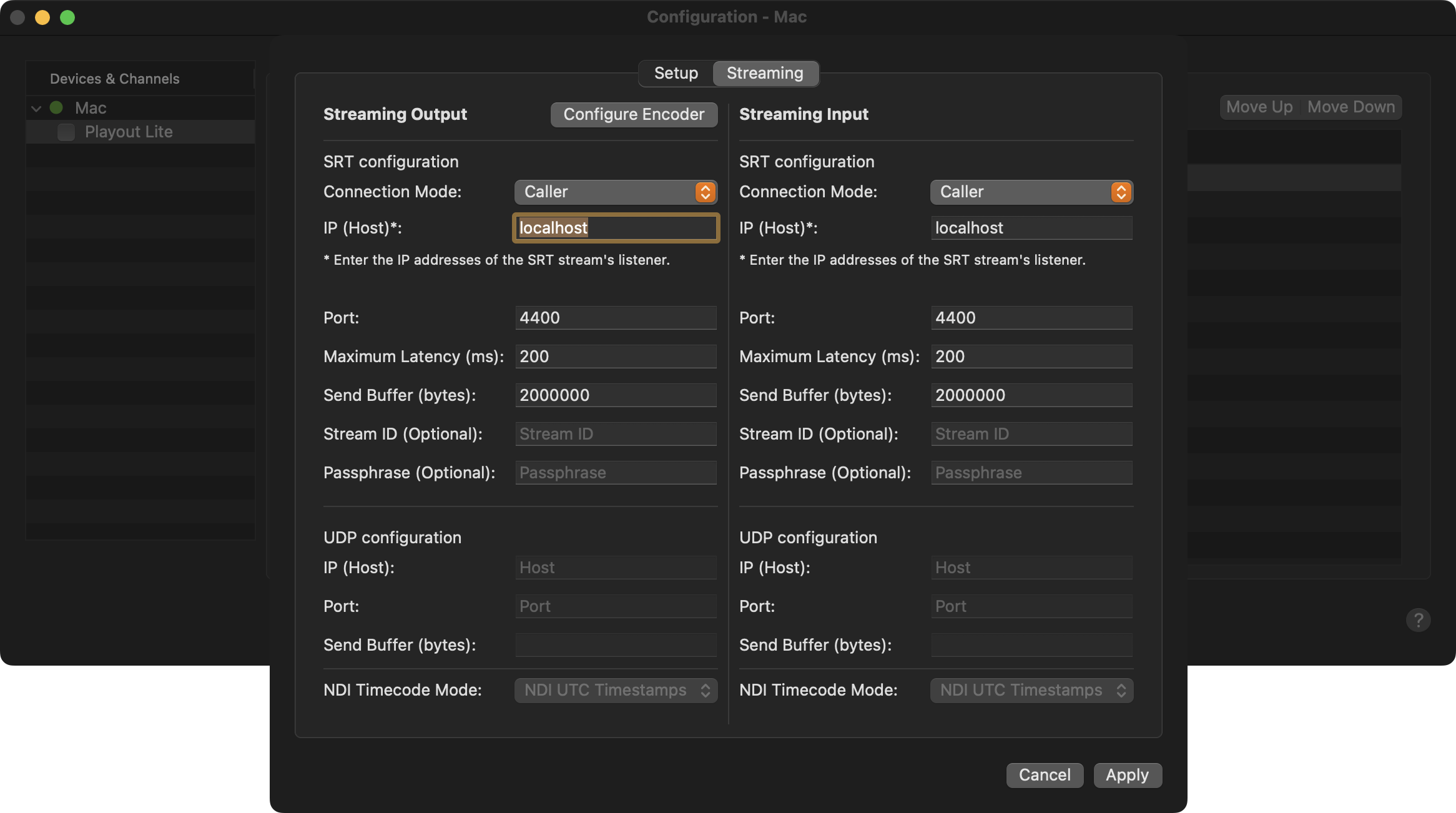Click Streaming Output UDP Port field
1456x813 pixels.
pos(616,606)
